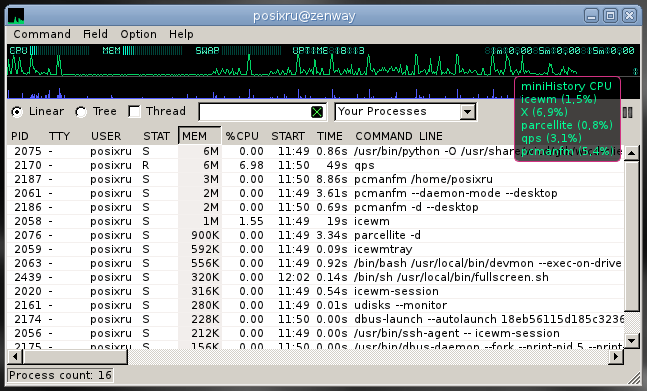Sort by START column header
Viewport: 647px width, 391px height.
[288, 136]
